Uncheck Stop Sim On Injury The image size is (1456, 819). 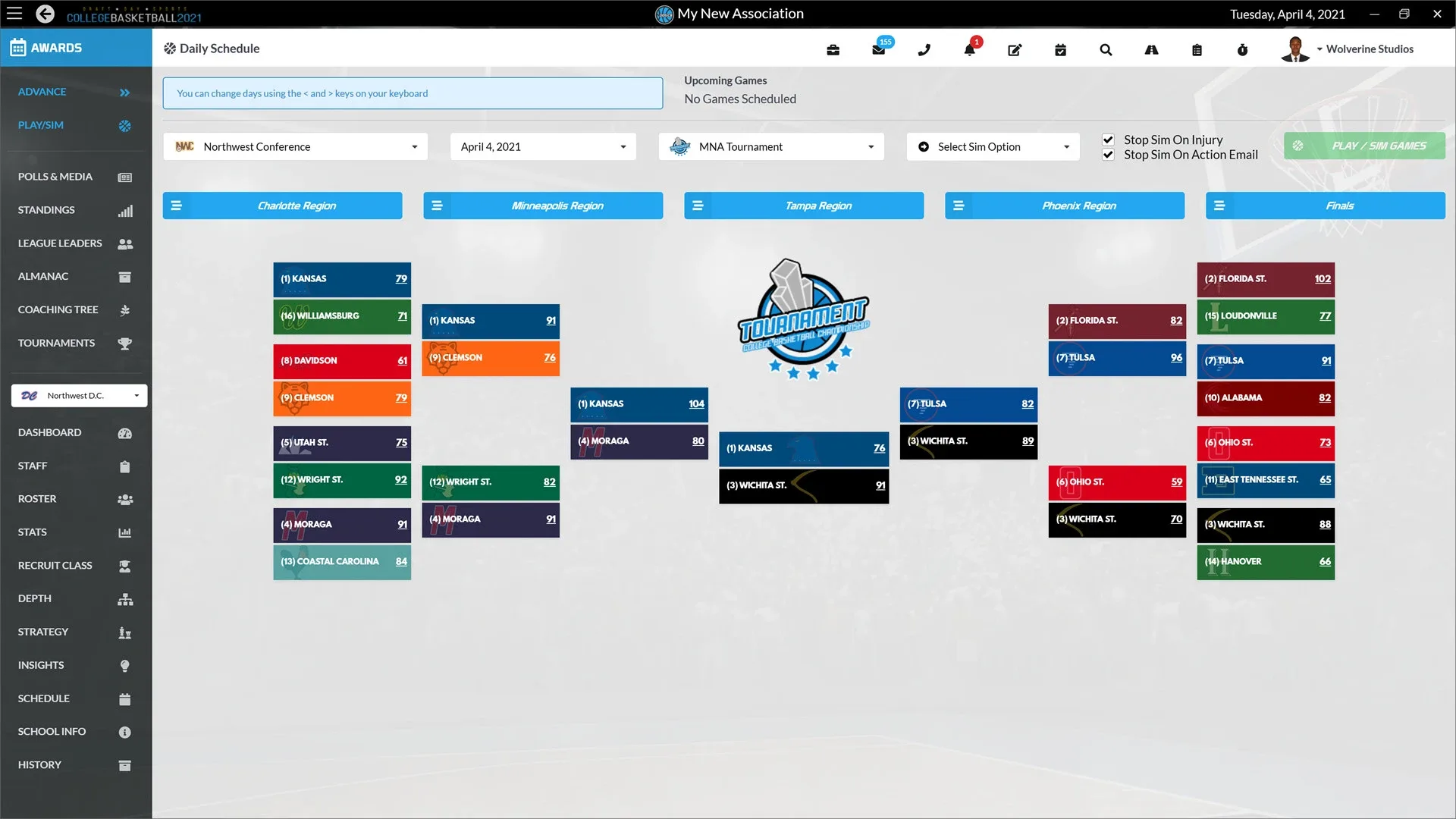point(1108,140)
